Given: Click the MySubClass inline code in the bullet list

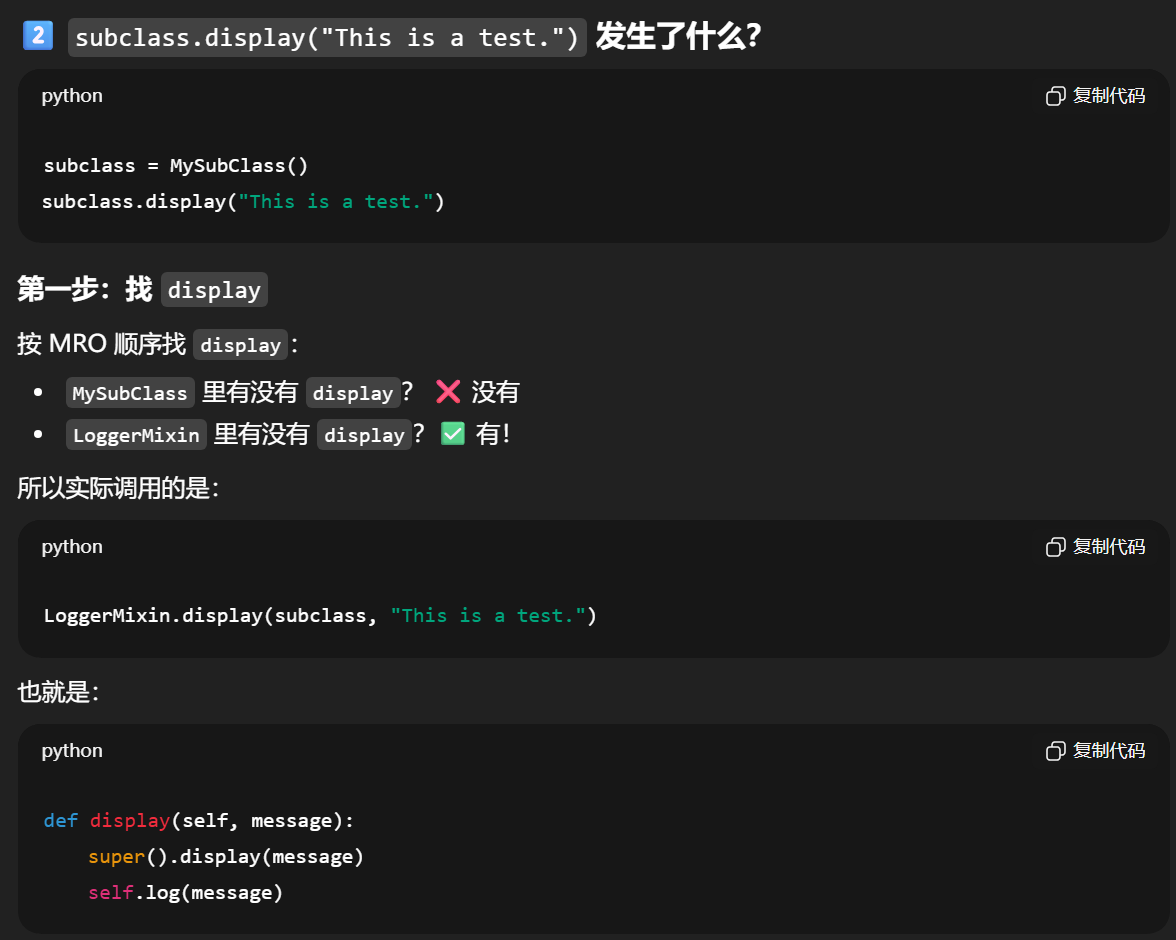Looking at the screenshot, I should click(x=130, y=393).
